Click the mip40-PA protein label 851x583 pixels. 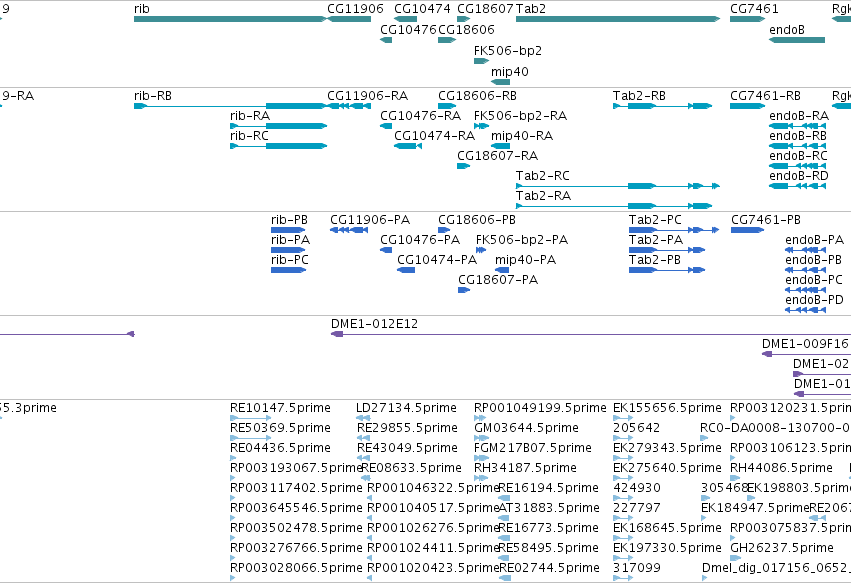(525, 260)
